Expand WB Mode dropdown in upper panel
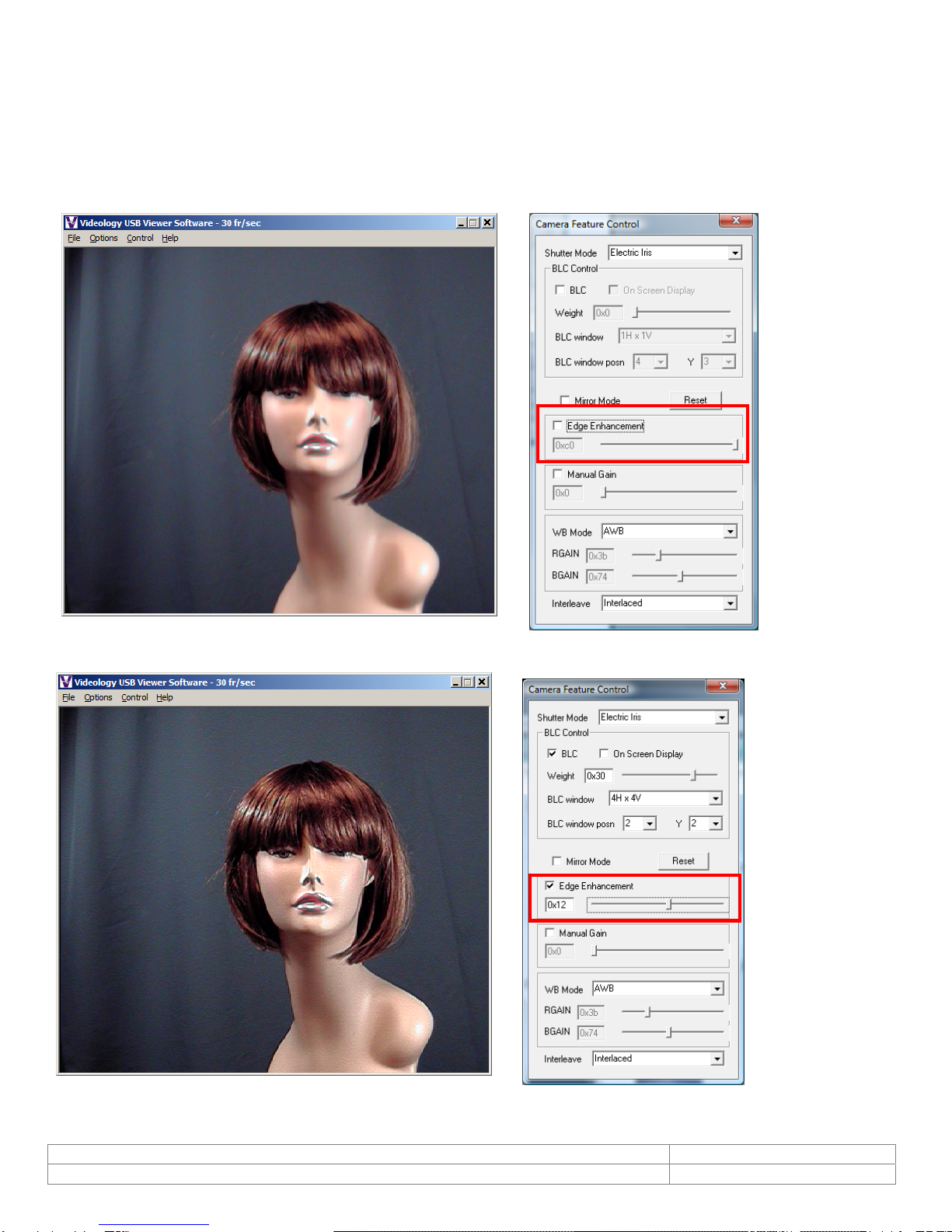 (730, 532)
